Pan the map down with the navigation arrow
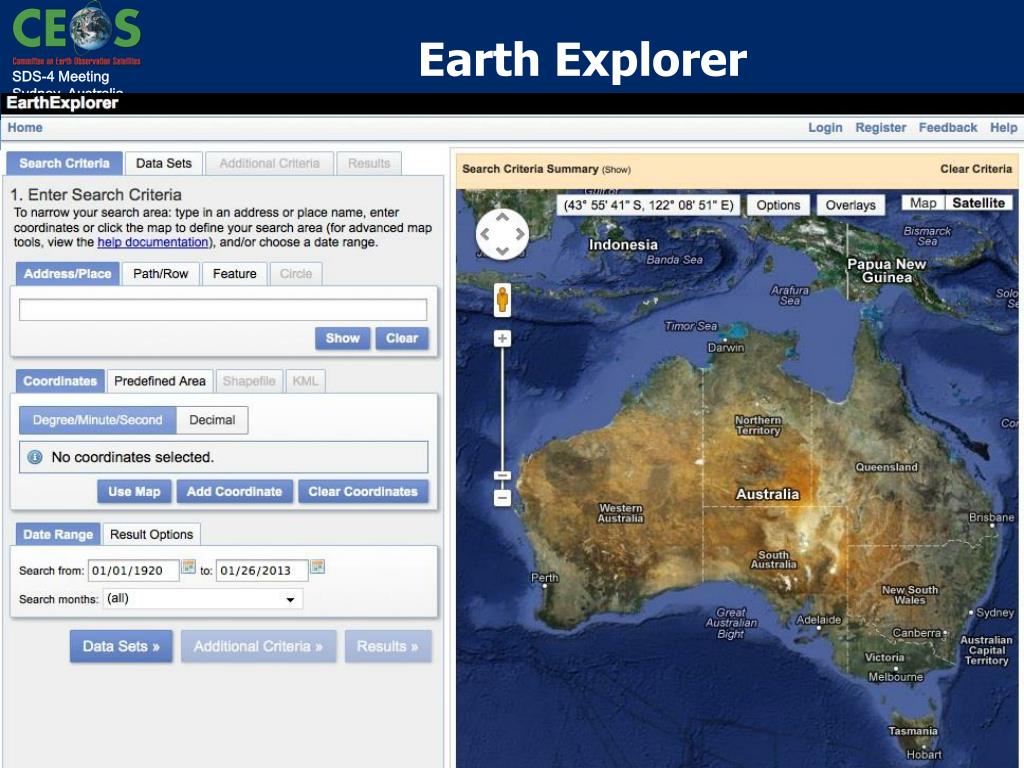Screen dimensions: 1024x768 (x=502, y=251)
